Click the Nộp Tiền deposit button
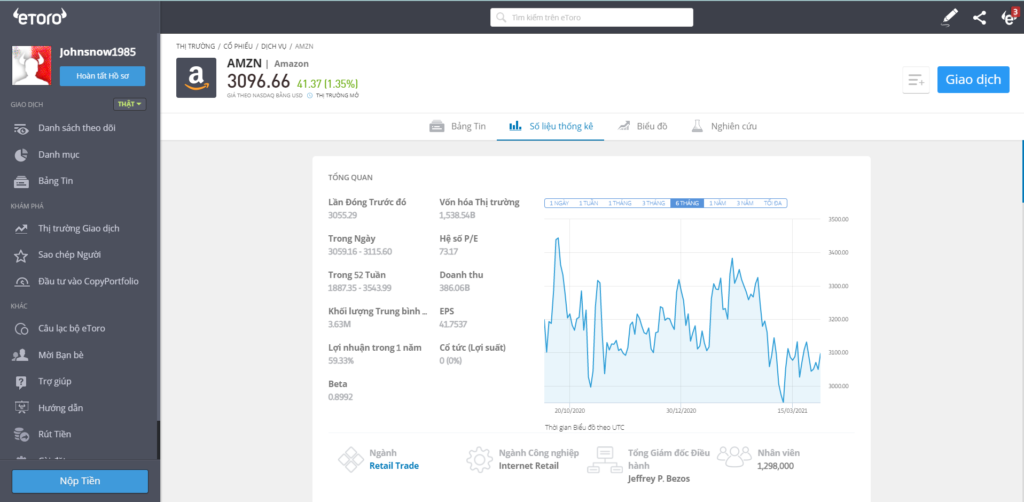1024x502 pixels. (80, 481)
